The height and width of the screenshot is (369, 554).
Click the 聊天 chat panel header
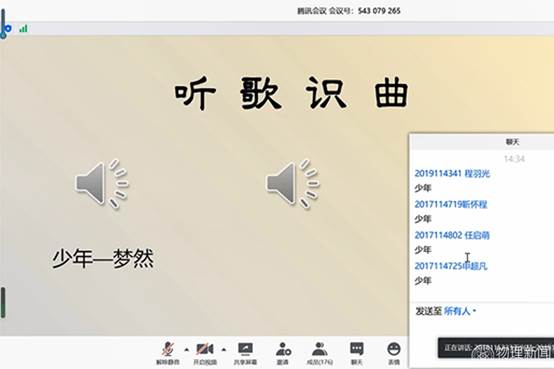(x=512, y=142)
